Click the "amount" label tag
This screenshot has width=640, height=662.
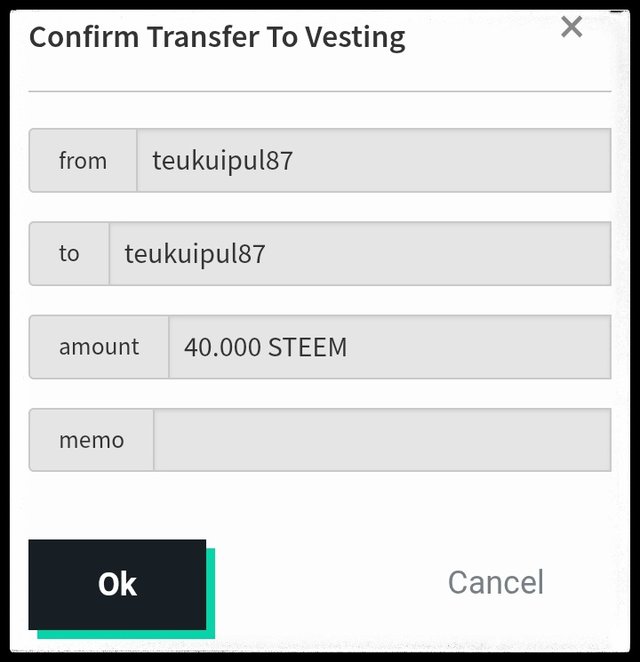(x=99, y=347)
